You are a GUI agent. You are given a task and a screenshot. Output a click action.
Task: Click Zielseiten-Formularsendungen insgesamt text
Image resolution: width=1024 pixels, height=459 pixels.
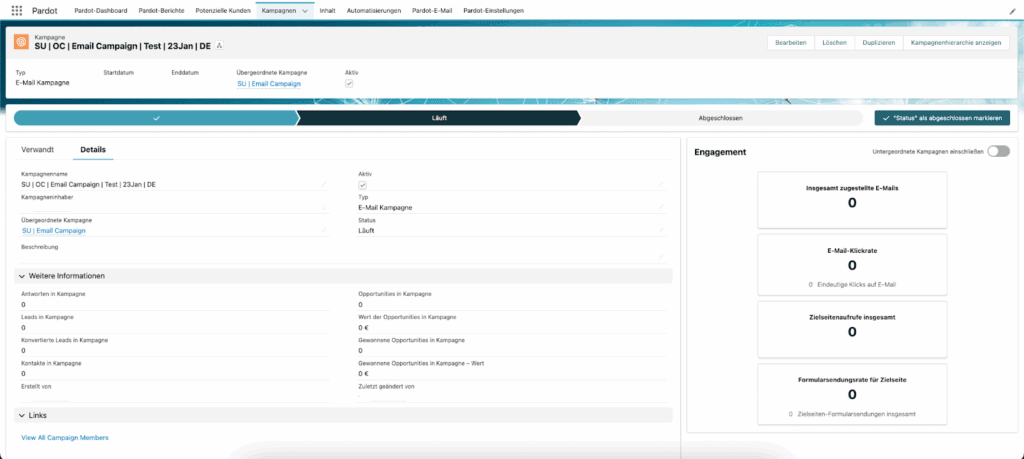pyautogui.click(x=856, y=414)
